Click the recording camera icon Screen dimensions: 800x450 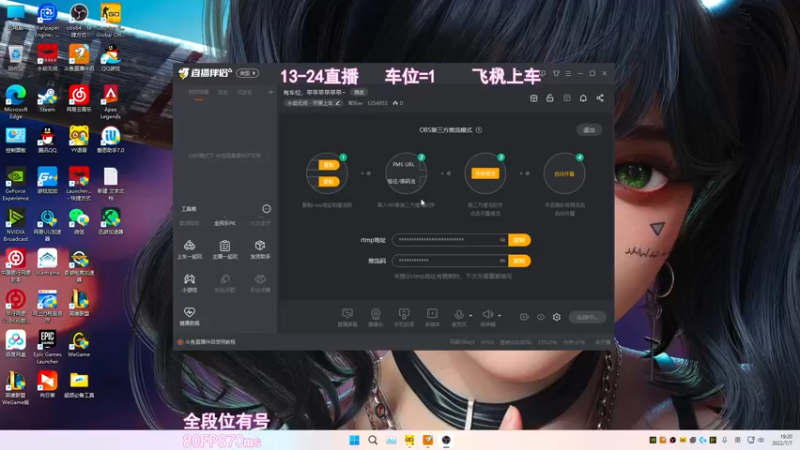pos(524,317)
